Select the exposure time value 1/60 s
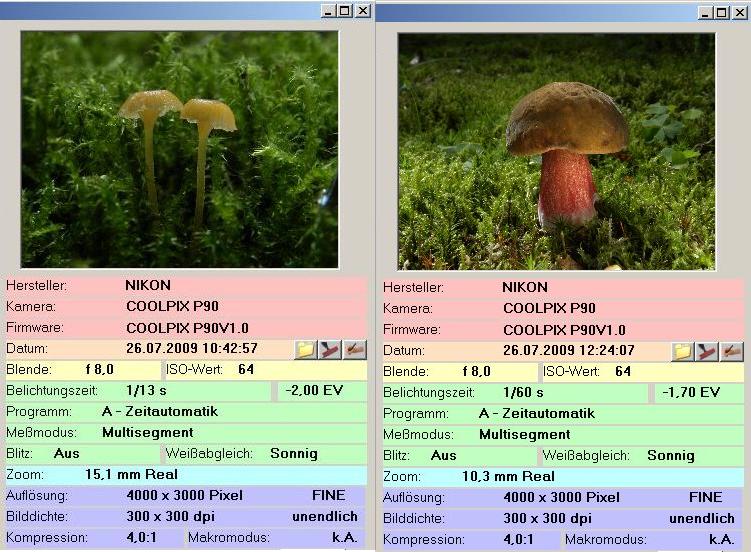 click(x=524, y=393)
